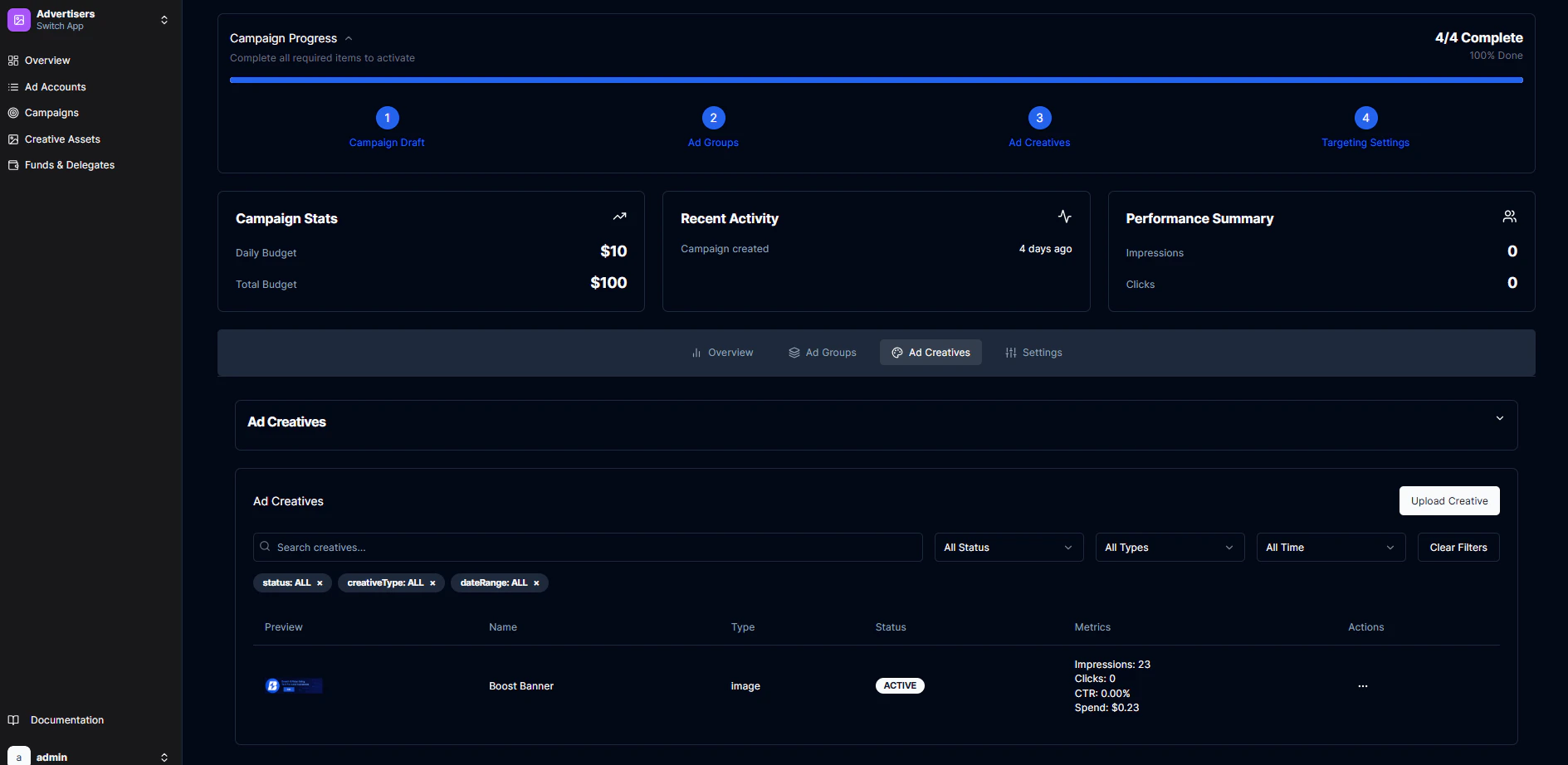The height and width of the screenshot is (765, 1568).
Task: Click the Name column header
Action: click(503, 627)
